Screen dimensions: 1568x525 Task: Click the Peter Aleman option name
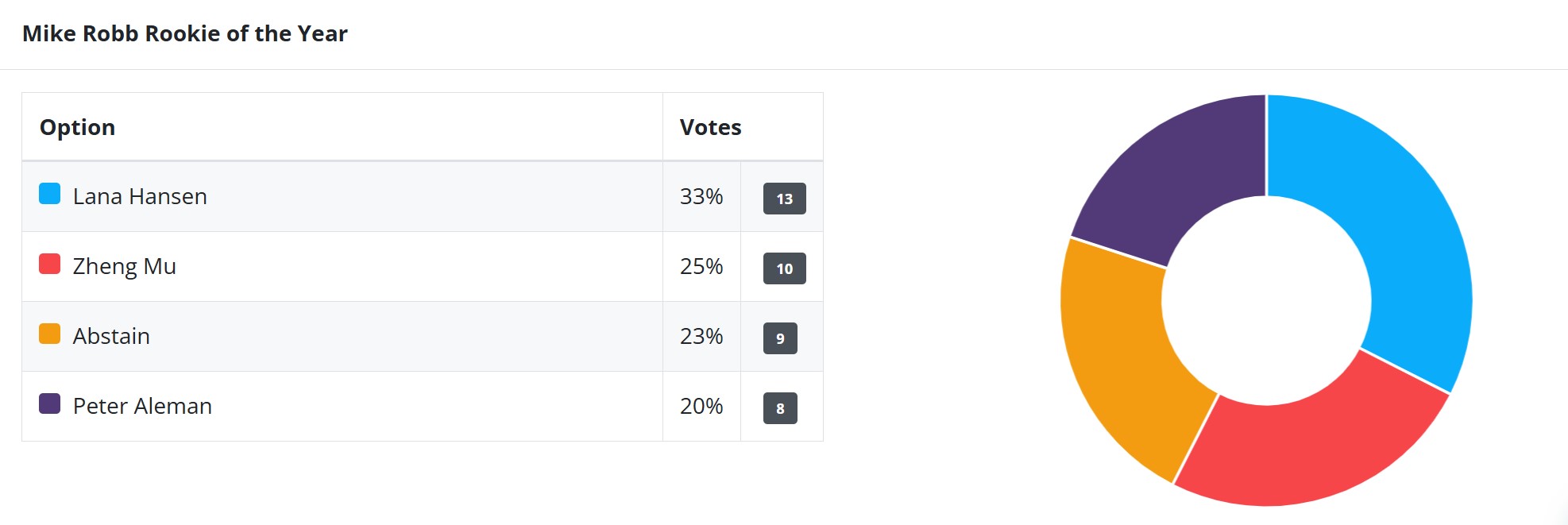(142, 406)
